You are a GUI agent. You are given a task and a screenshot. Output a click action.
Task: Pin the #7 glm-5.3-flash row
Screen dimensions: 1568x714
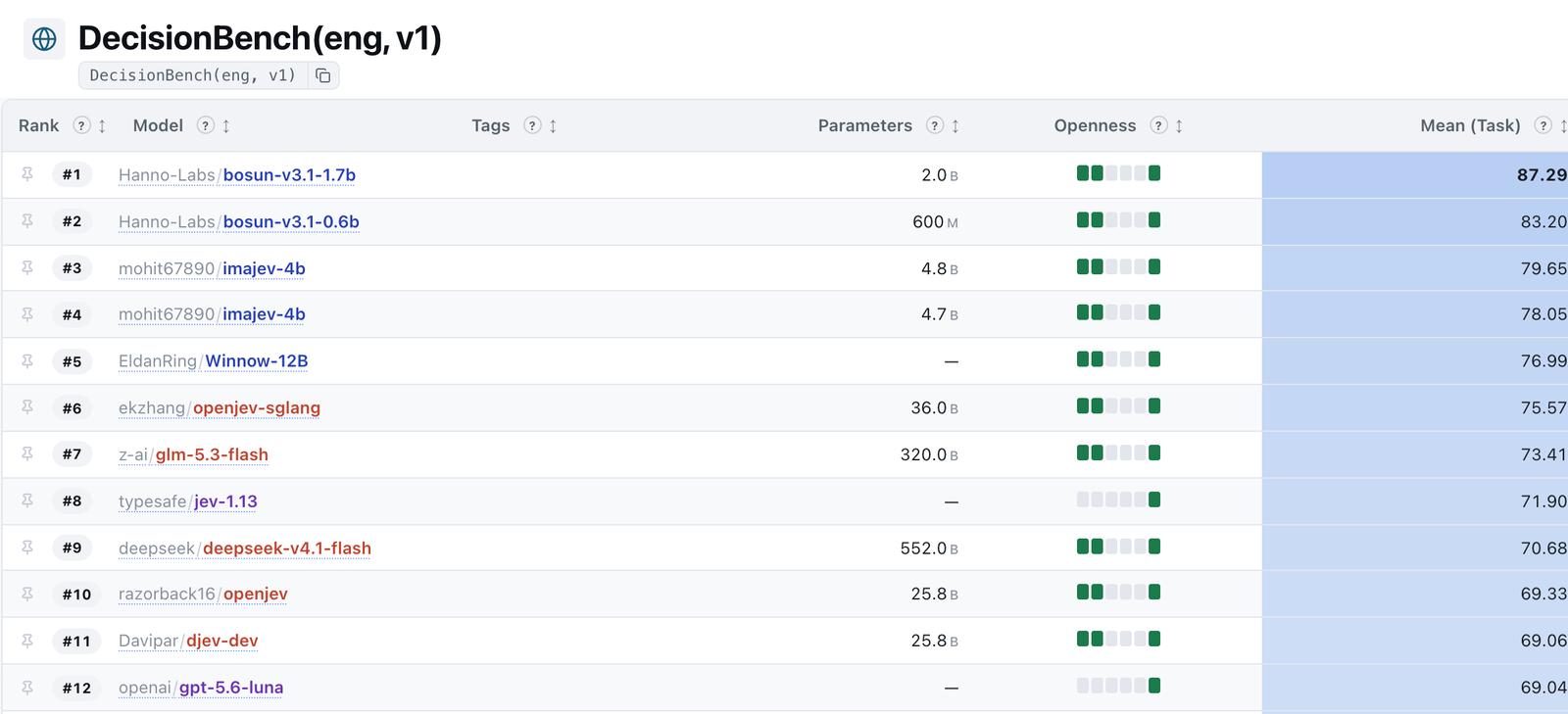[27, 454]
